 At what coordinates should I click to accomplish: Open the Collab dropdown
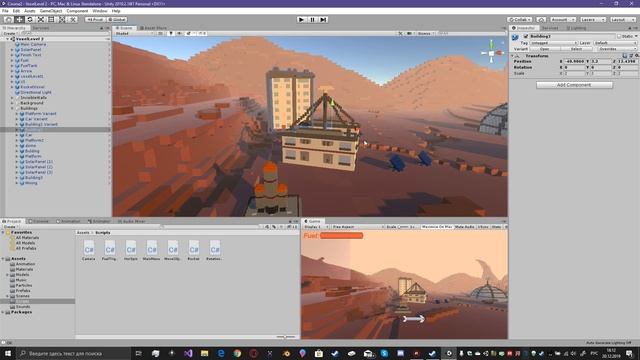520,19
